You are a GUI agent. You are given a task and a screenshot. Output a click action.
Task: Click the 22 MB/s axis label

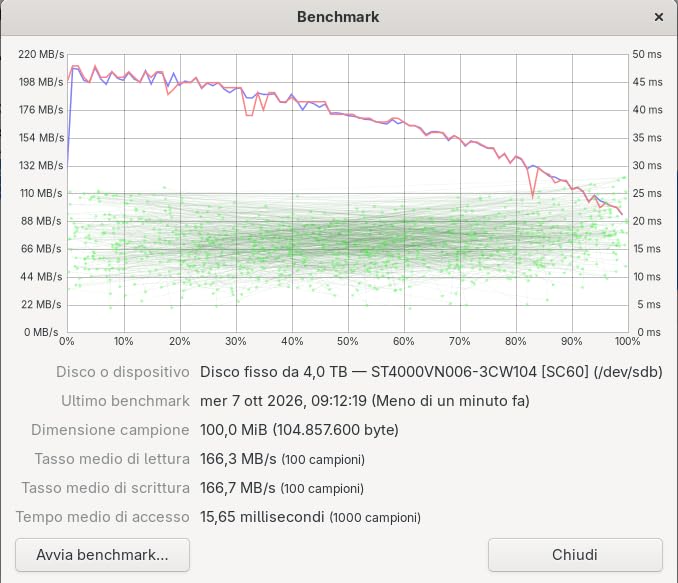pyautogui.click(x=41, y=304)
